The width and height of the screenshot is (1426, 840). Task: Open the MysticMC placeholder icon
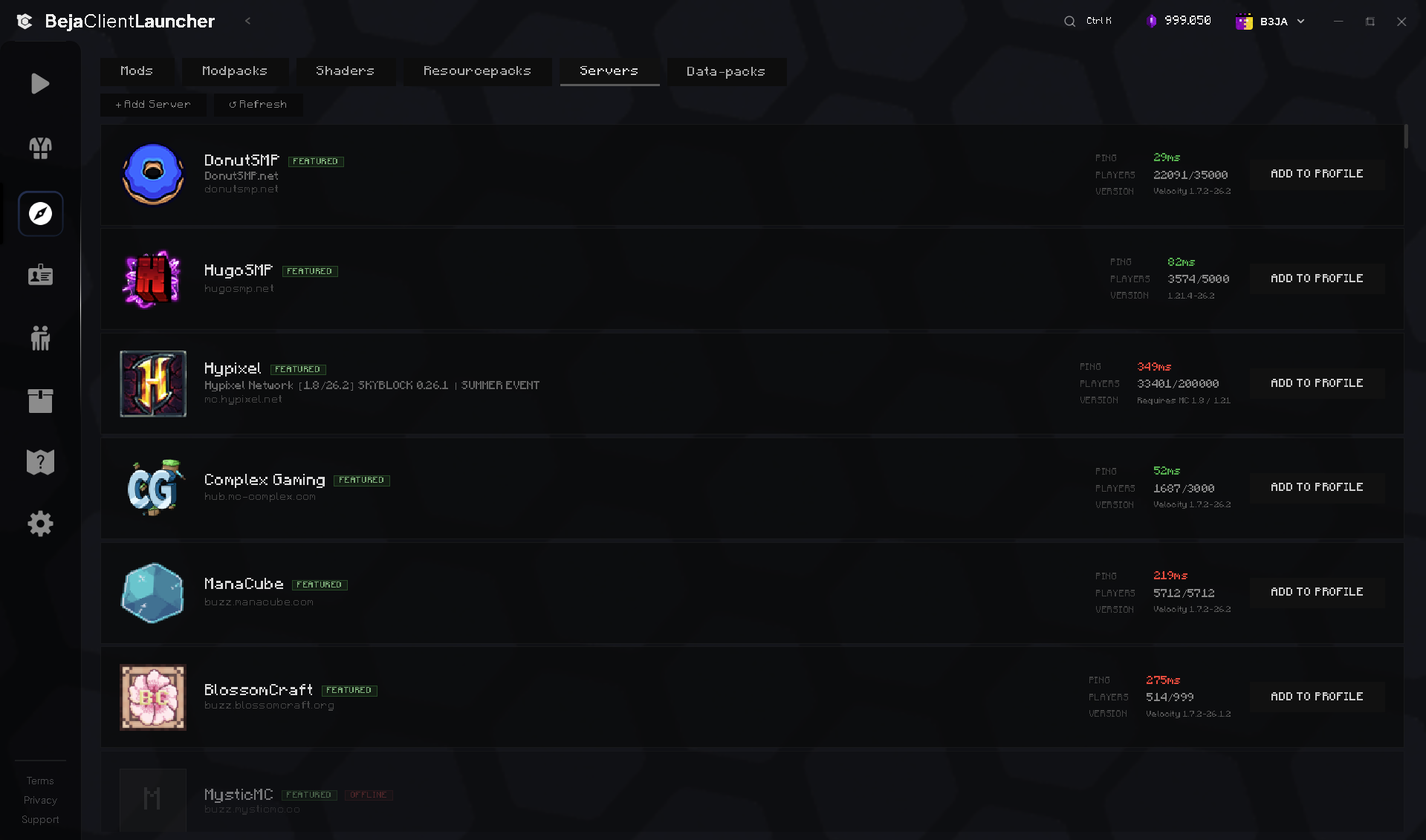(x=153, y=800)
